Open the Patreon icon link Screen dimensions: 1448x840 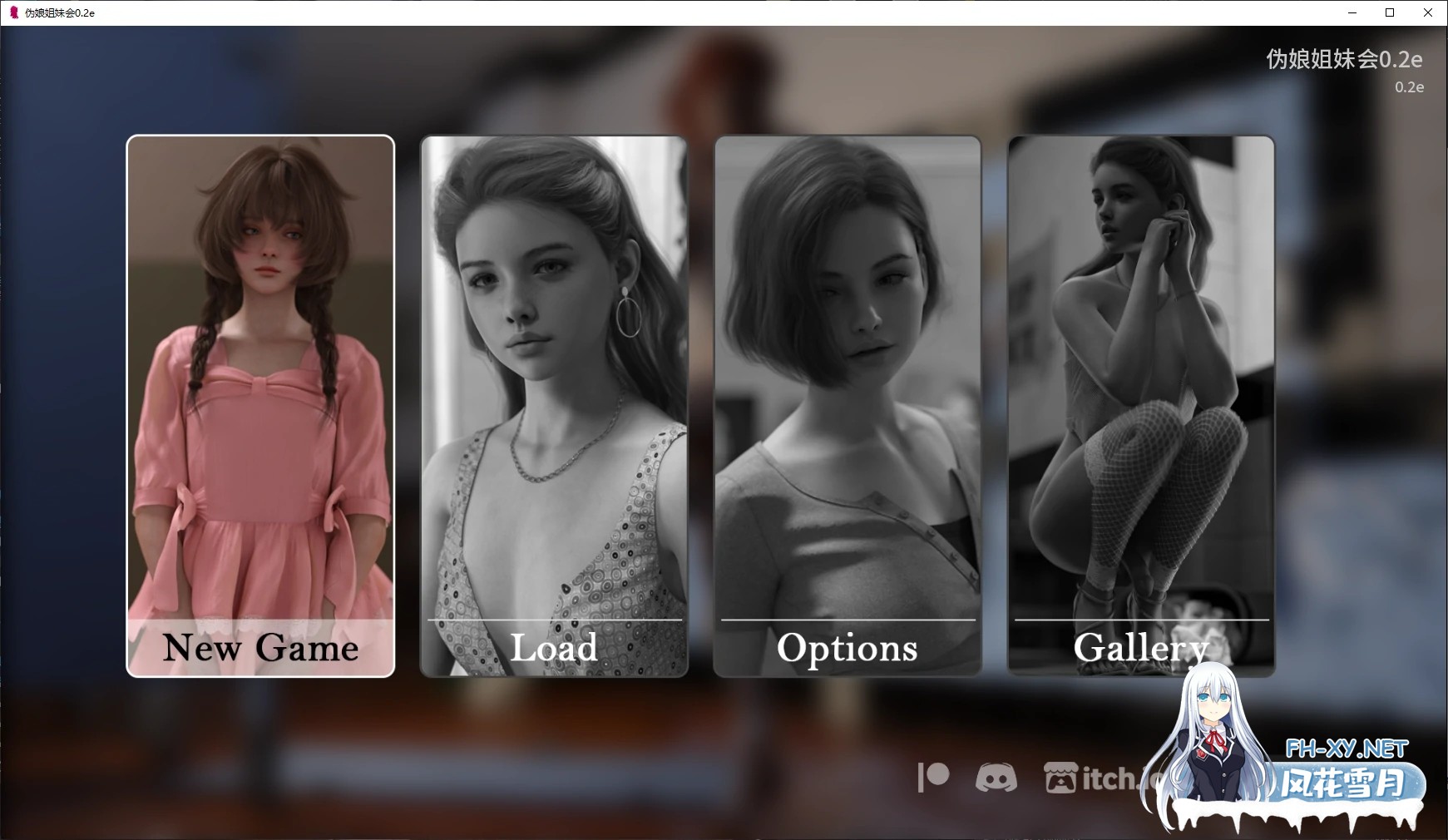point(933,778)
